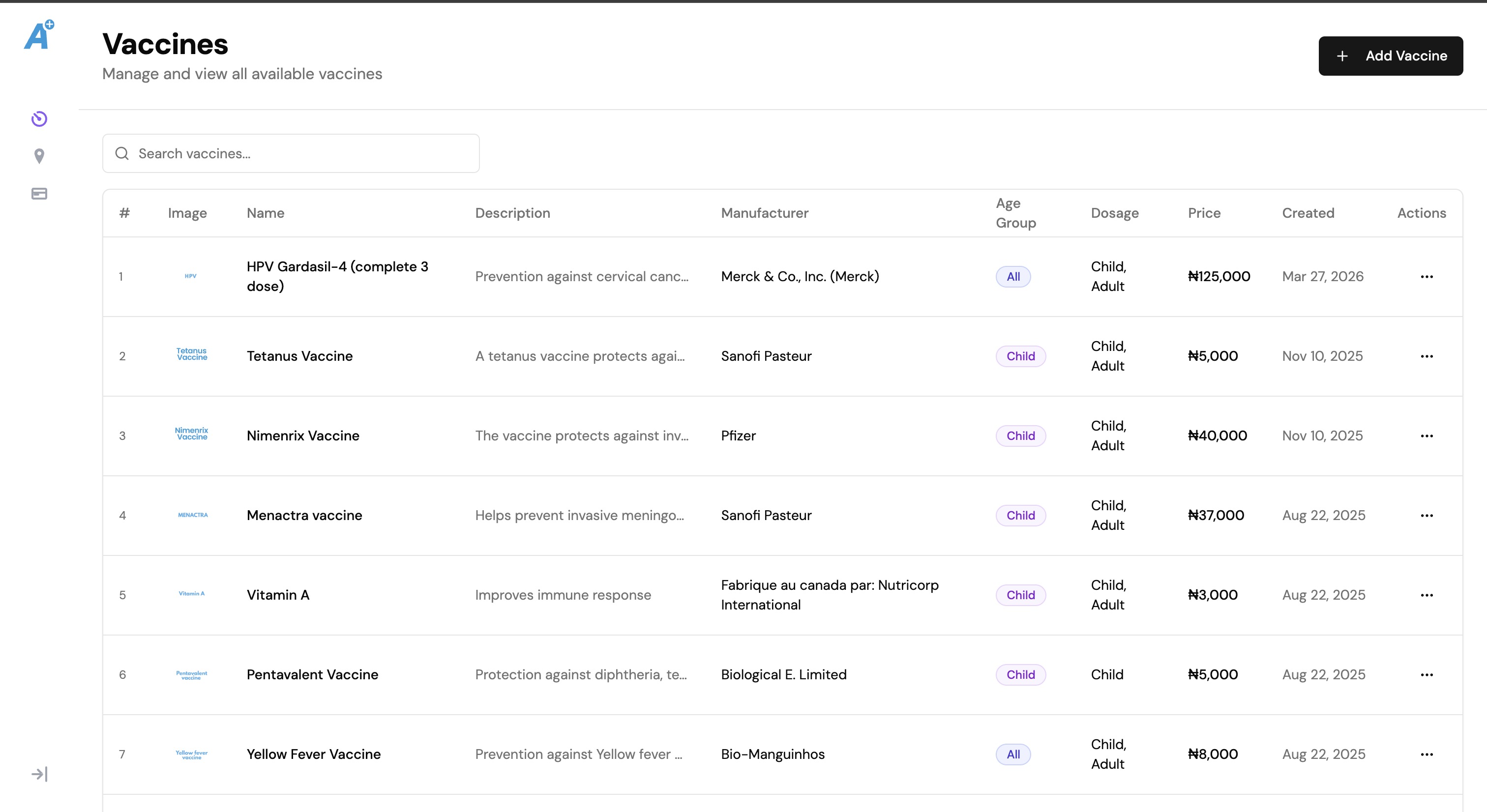Click the Child badge in Vitamin A row
Image resolution: width=1487 pixels, height=812 pixels.
point(1020,595)
